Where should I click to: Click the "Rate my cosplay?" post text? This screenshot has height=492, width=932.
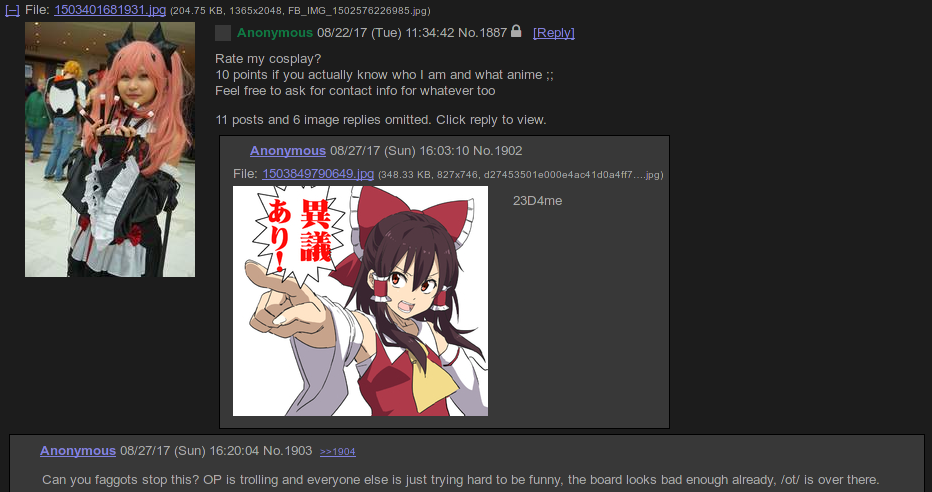268,59
